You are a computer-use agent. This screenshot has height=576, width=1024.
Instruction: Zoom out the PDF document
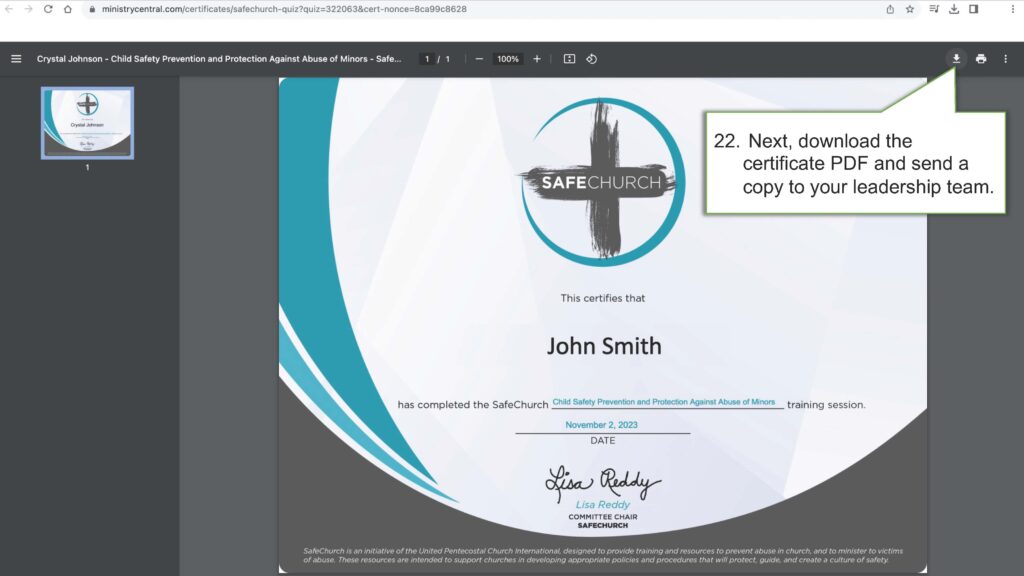tap(479, 59)
